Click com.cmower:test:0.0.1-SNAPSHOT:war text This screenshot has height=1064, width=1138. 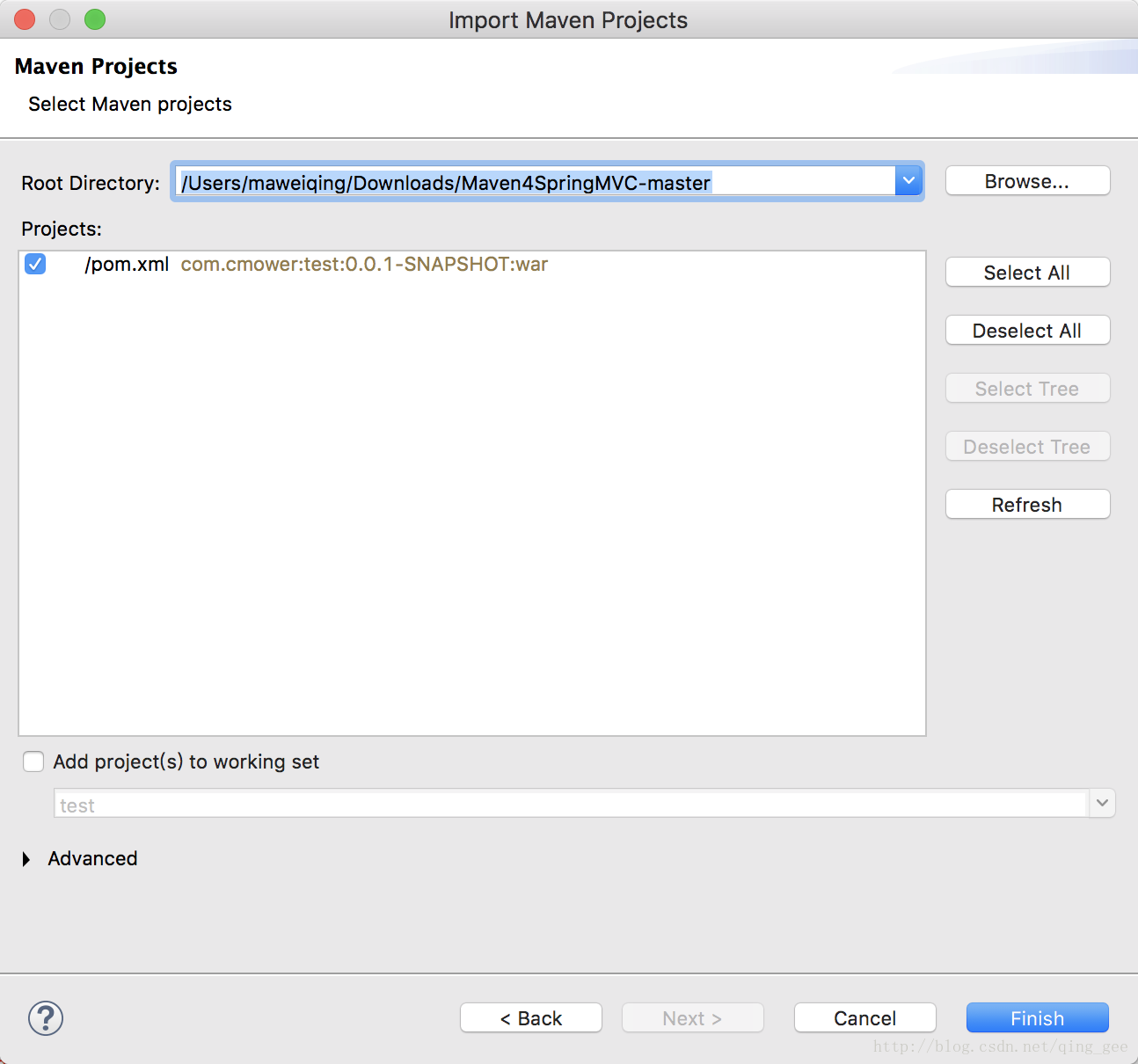[364, 264]
